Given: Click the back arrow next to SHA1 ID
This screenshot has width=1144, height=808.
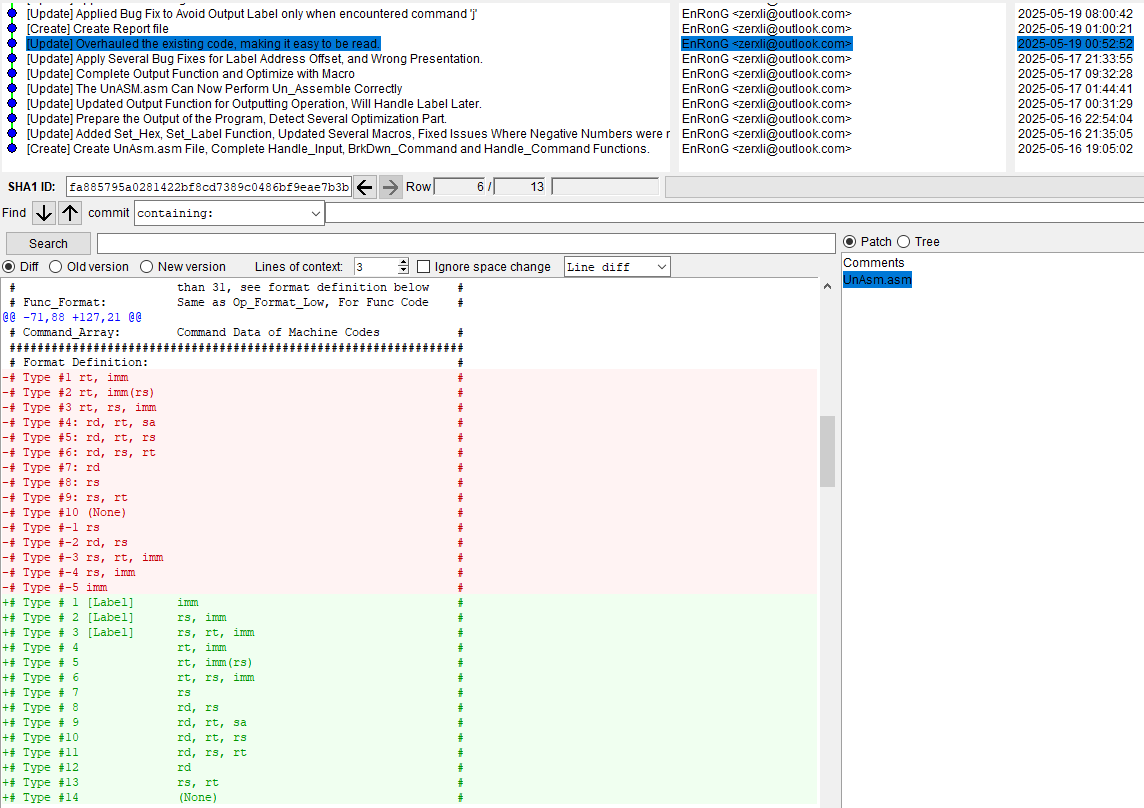Looking at the screenshot, I should (x=365, y=187).
